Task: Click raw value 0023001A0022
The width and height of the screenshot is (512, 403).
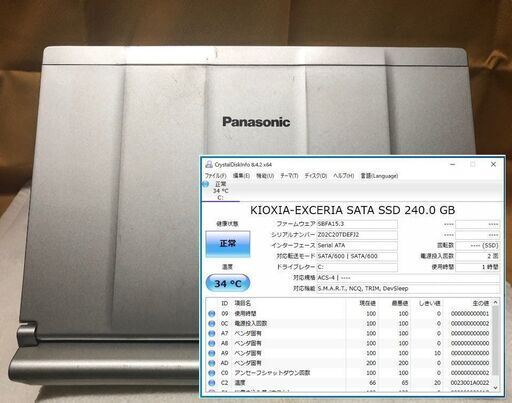Action: coord(470,383)
